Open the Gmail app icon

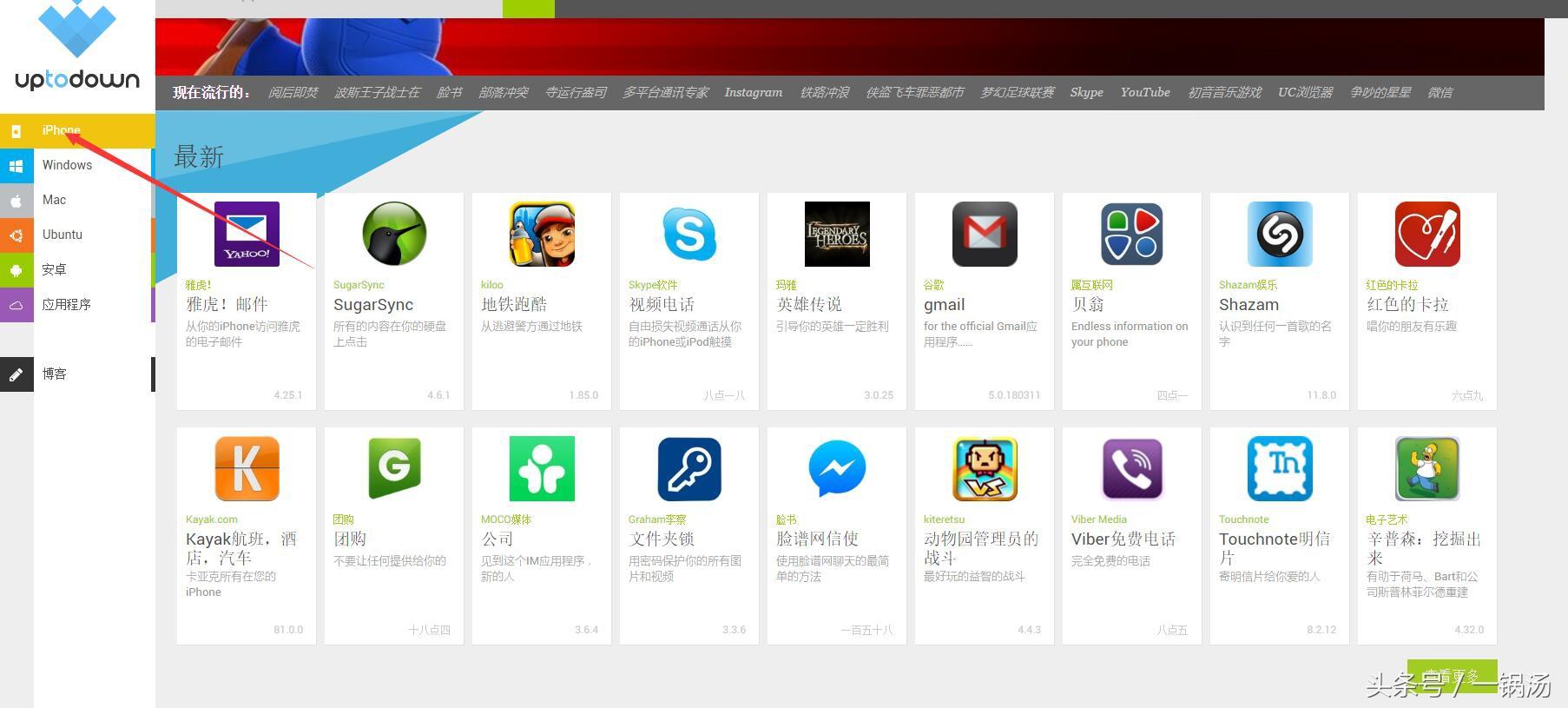pyautogui.click(x=985, y=234)
